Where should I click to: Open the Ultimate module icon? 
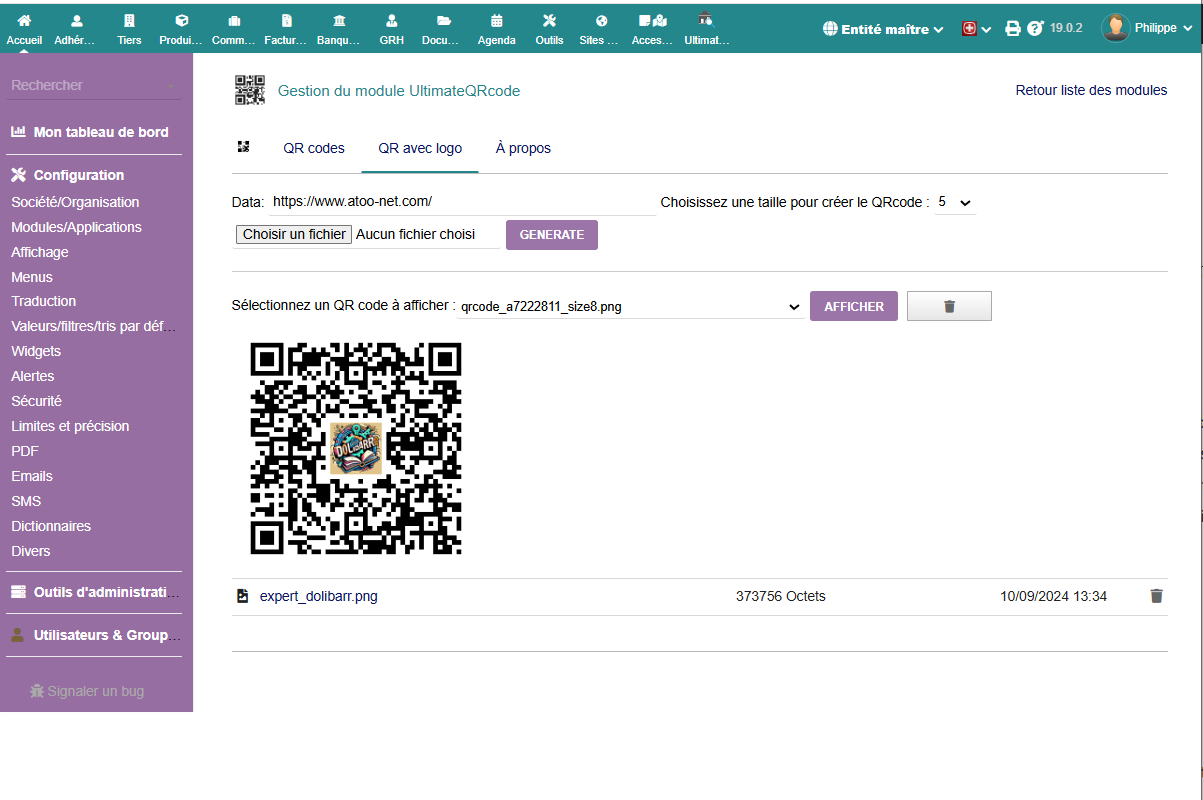coord(706,19)
